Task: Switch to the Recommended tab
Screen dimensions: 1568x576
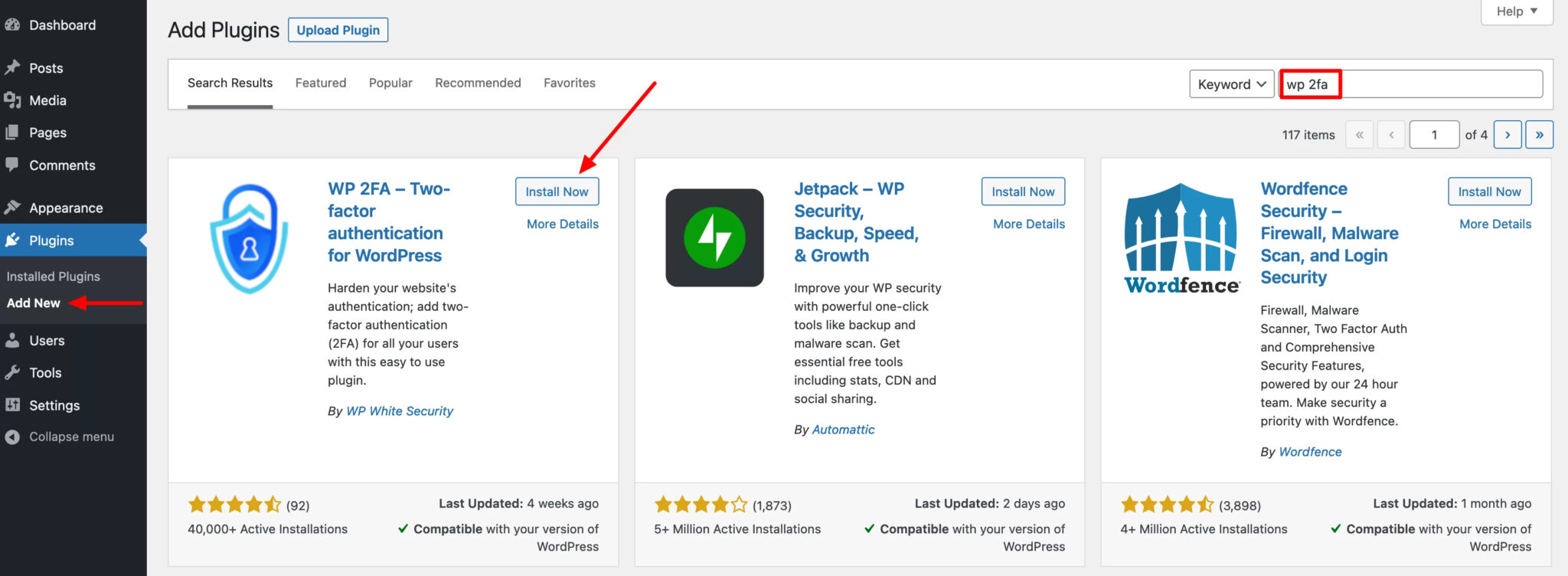Action: (478, 83)
